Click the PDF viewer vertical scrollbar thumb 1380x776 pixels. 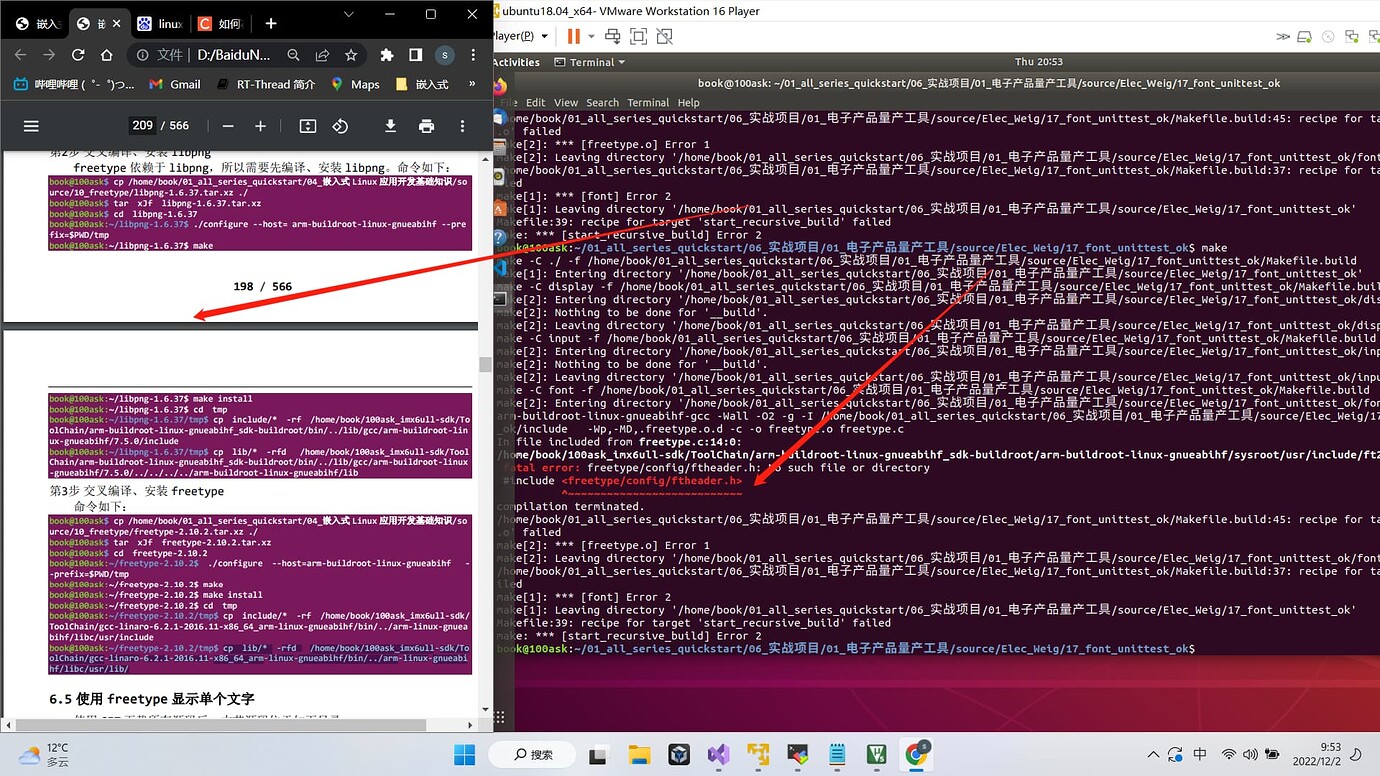(x=486, y=365)
